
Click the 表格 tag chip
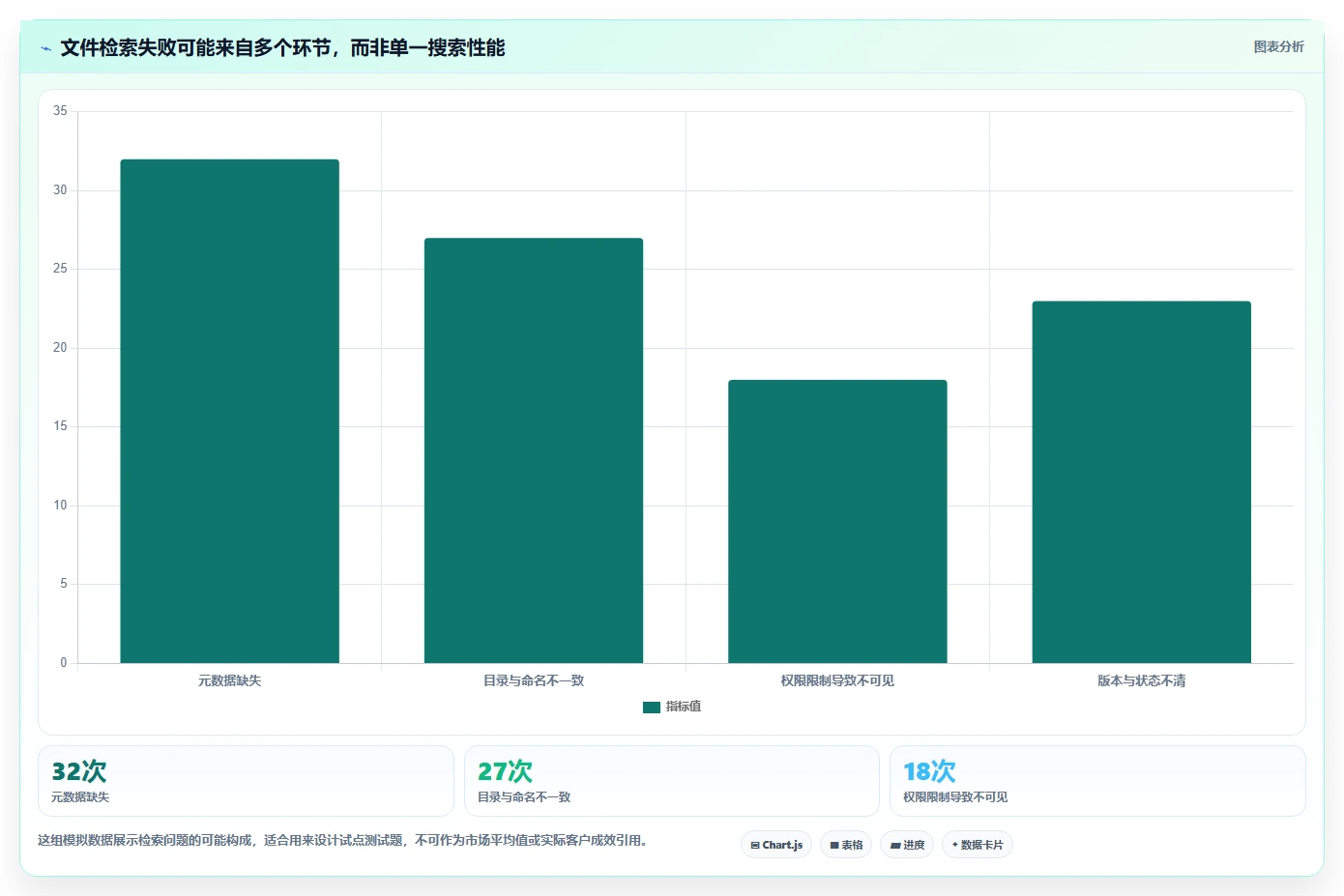[x=846, y=845]
